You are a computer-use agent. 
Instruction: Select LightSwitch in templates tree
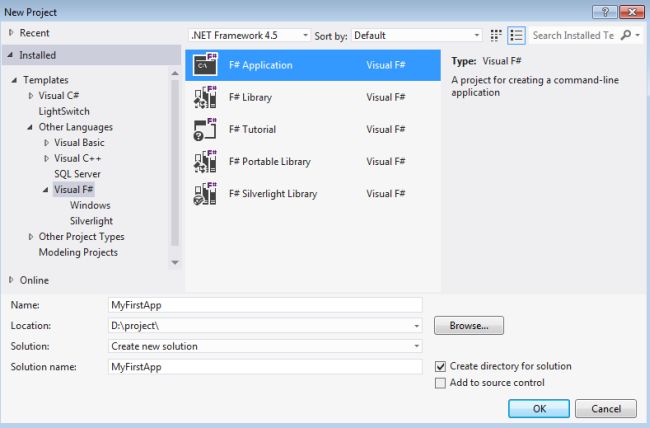(64, 111)
